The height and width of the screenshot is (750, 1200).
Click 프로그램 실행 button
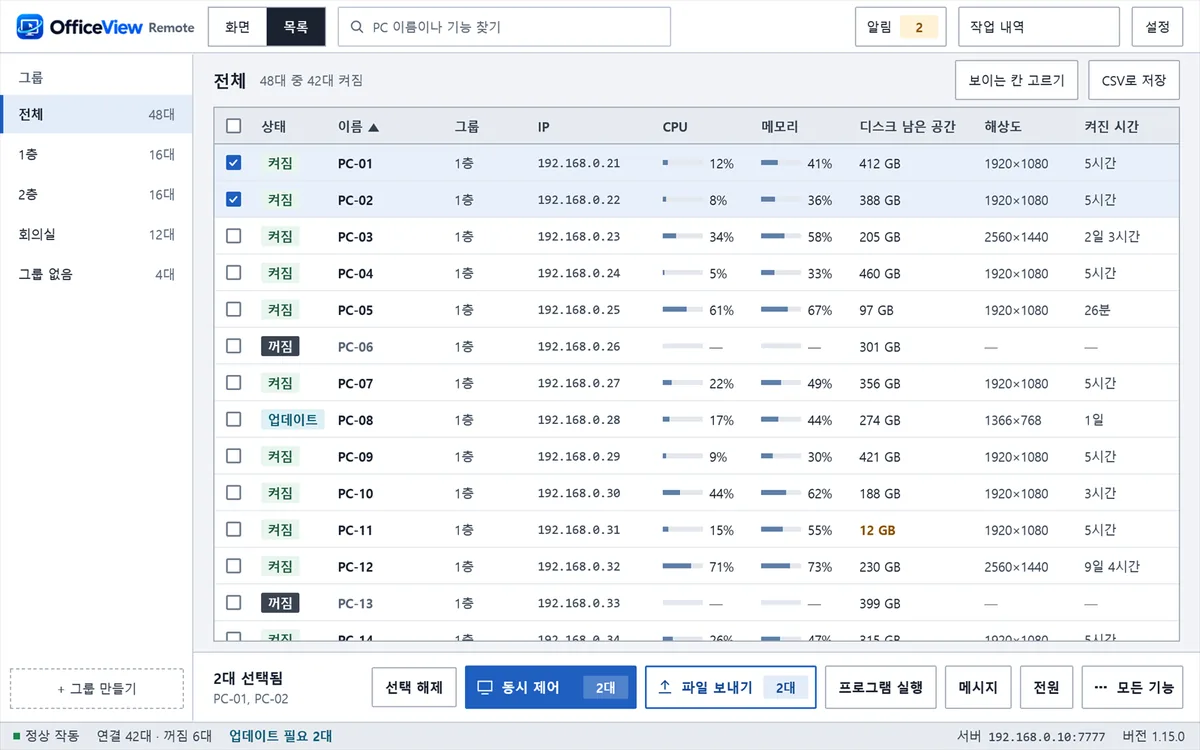tap(880, 688)
